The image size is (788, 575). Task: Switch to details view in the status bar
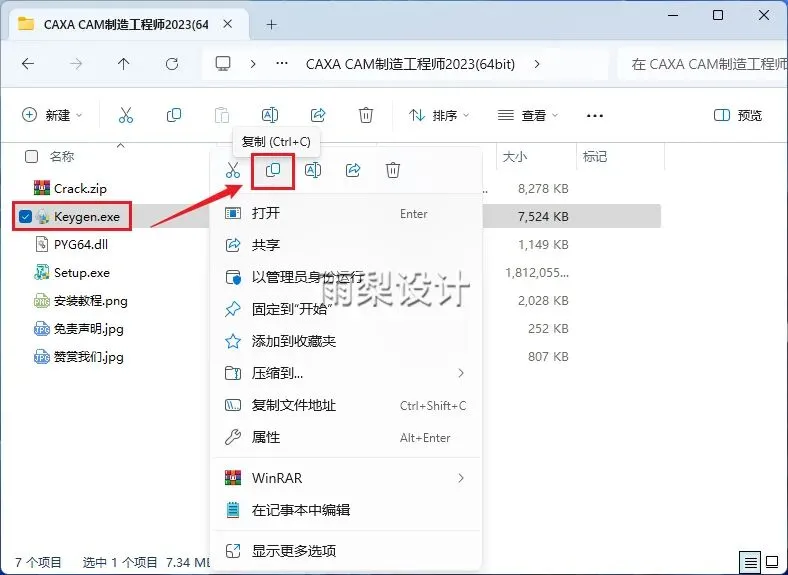coord(750,562)
